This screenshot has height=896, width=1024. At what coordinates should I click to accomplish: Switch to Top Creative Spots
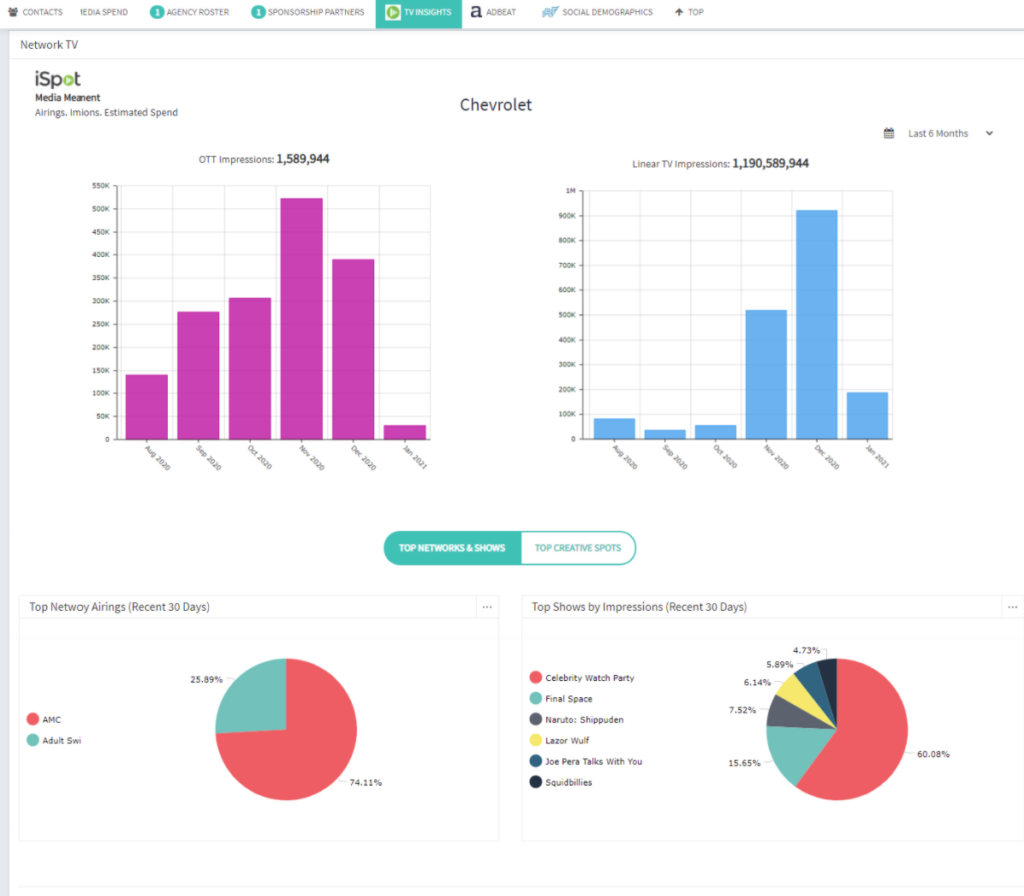coord(578,548)
